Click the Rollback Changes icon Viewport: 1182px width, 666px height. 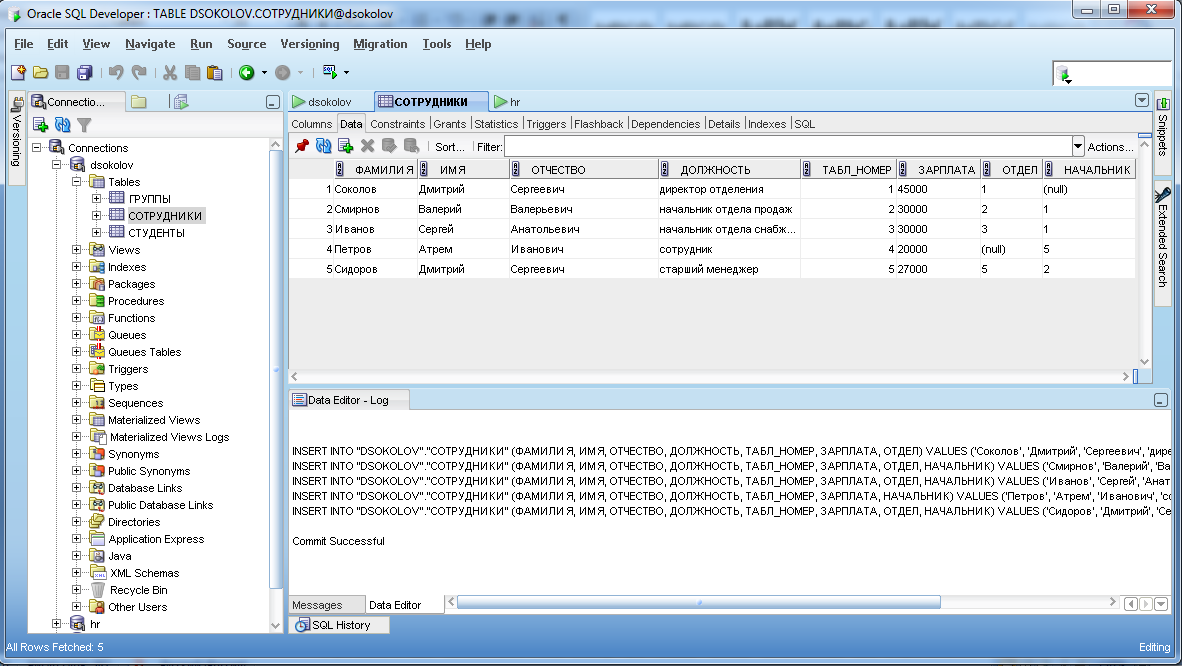pos(411,146)
